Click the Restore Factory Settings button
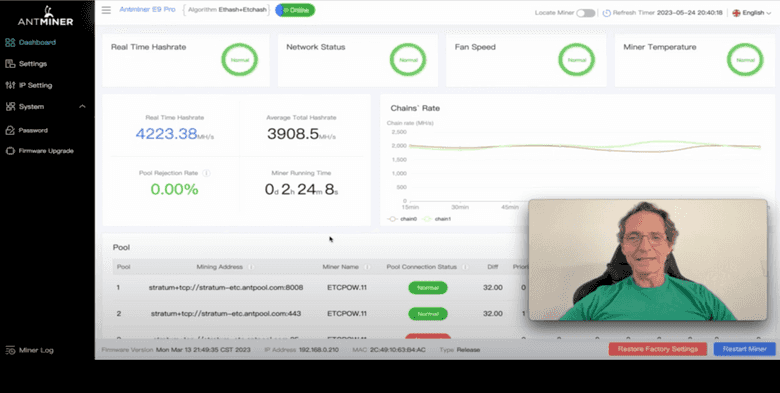780x393 pixels. click(x=658, y=349)
